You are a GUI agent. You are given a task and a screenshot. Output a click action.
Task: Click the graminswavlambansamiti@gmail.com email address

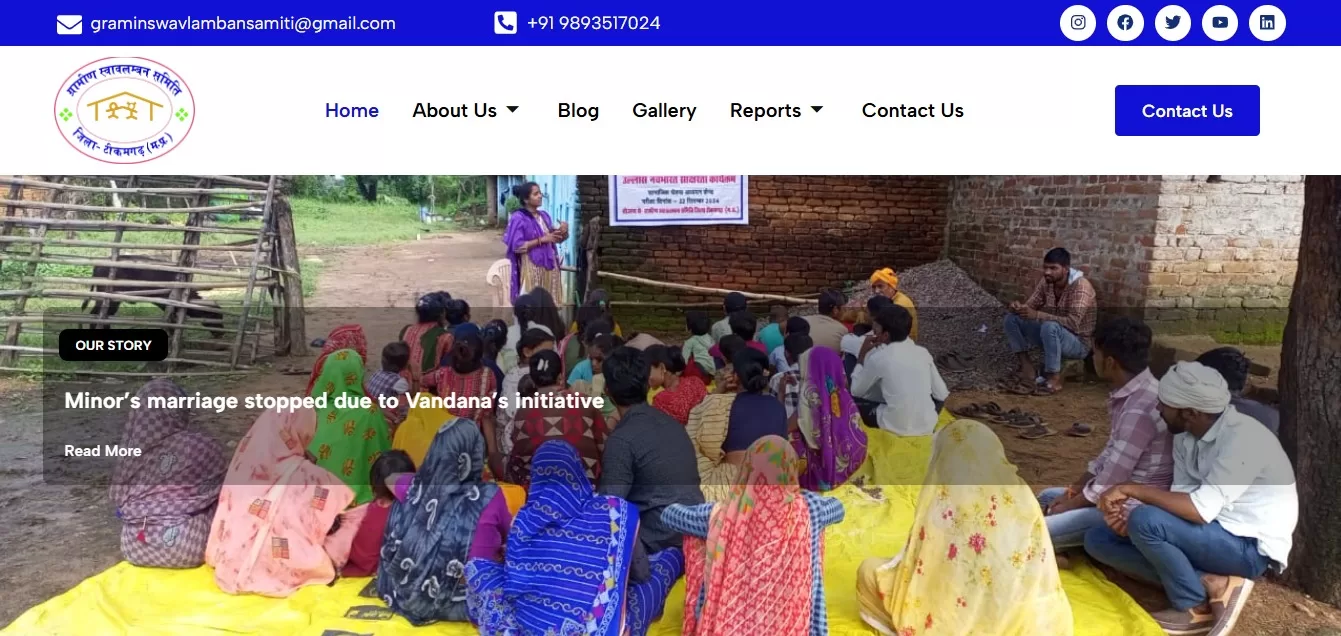click(x=243, y=23)
